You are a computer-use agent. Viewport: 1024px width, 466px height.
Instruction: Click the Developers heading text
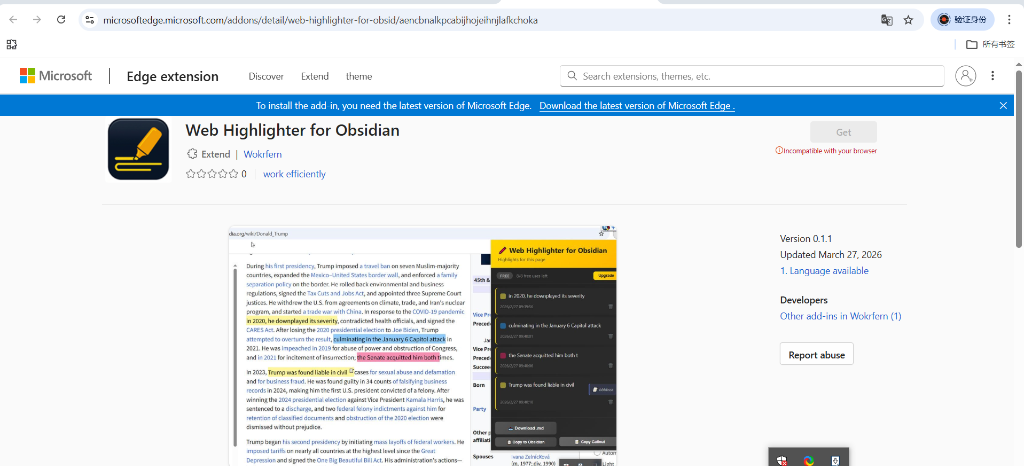point(804,300)
